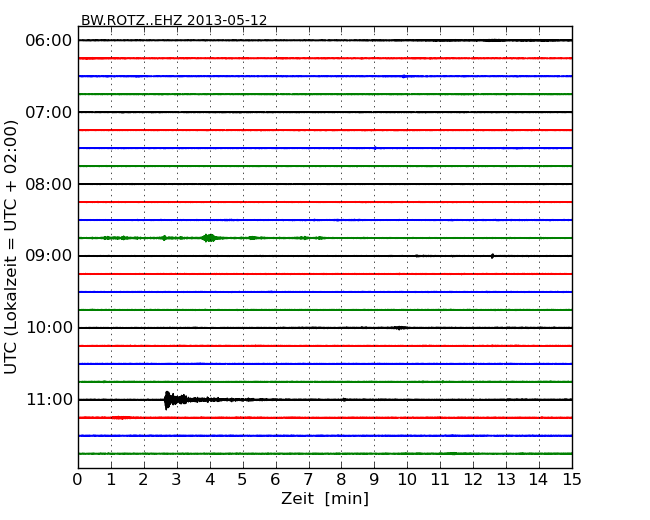Click the x-axis label Zeit [min]
This screenshot has width=650, height=520.
325,498
